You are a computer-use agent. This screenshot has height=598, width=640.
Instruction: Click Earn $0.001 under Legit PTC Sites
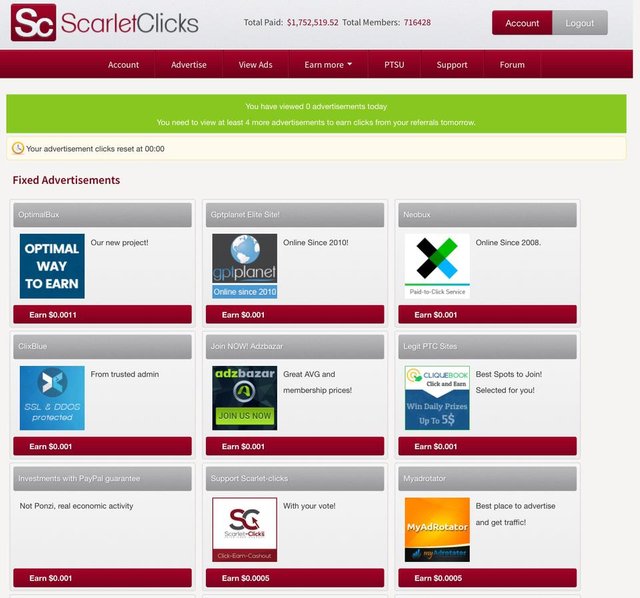(487, 446)
